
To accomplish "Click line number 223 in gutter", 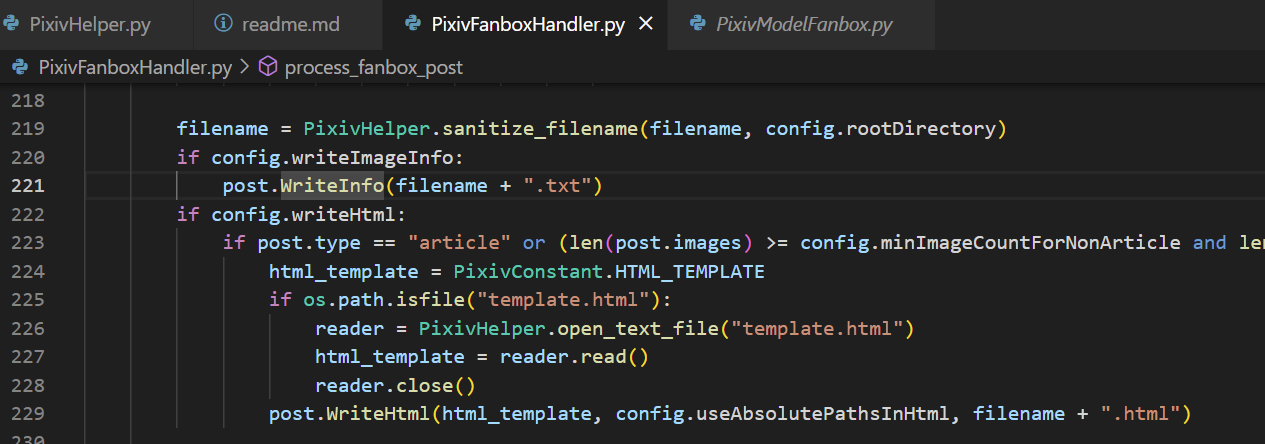I will 28,243.
